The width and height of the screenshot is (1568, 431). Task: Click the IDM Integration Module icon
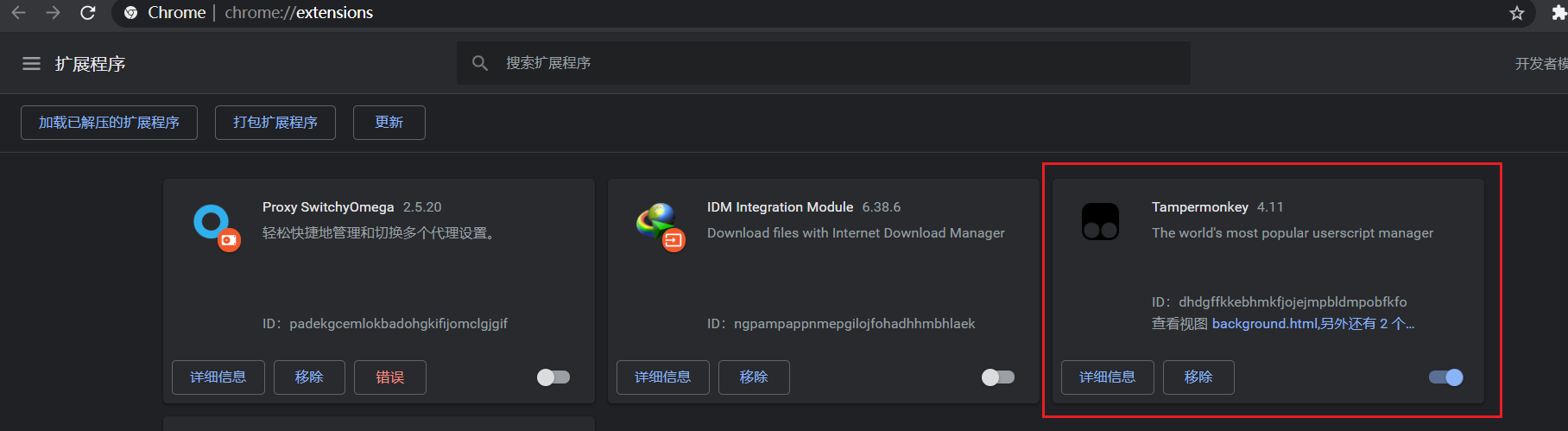(x=659, y=225)
